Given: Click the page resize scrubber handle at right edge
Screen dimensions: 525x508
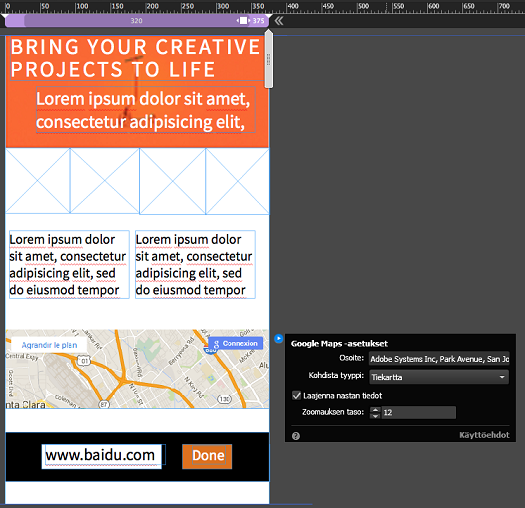Looking at the screenshot, I should pos(268,59).
